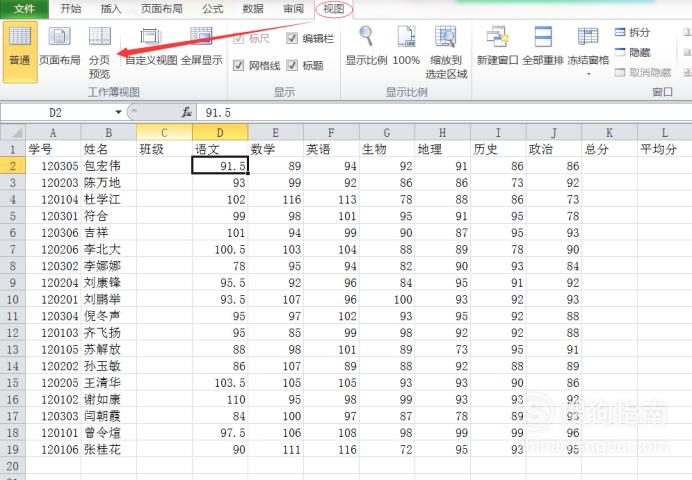The height and width of the screenshot is (480, 692).
Task: Click header cell 平均分
Action: (665, 149)
